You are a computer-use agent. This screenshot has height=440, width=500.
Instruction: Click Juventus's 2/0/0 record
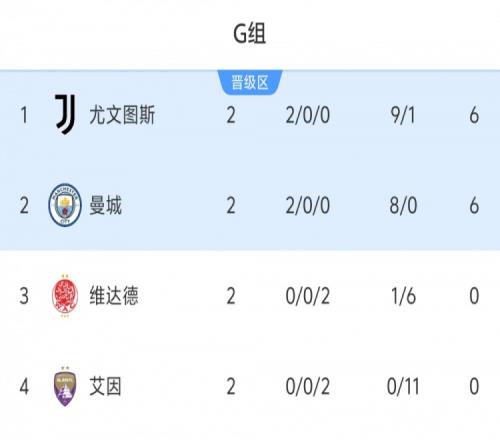click(x=308, y=115)
